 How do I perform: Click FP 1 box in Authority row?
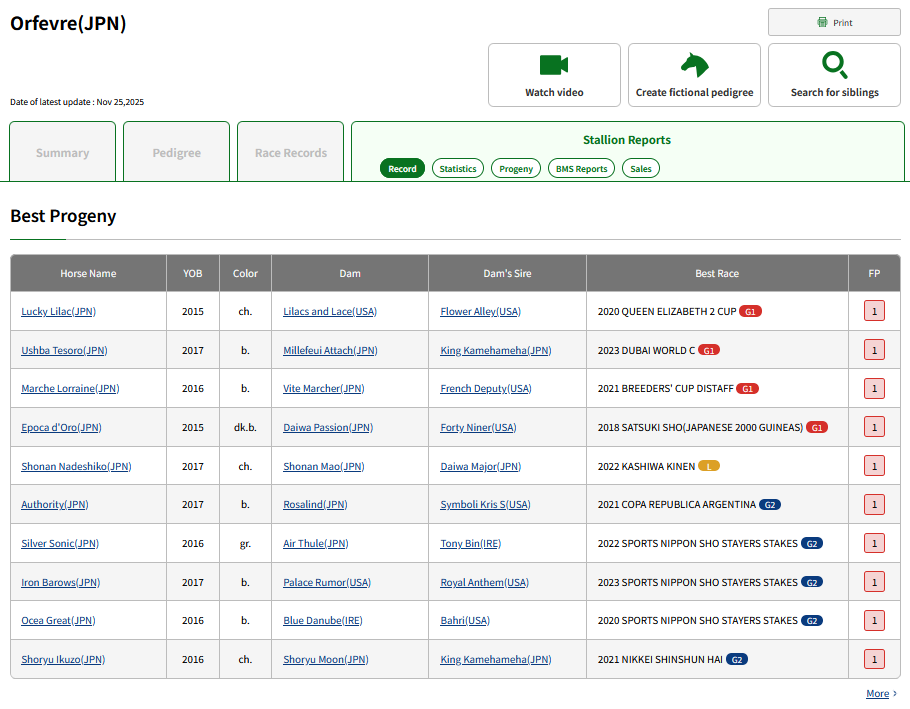[874, 505]
